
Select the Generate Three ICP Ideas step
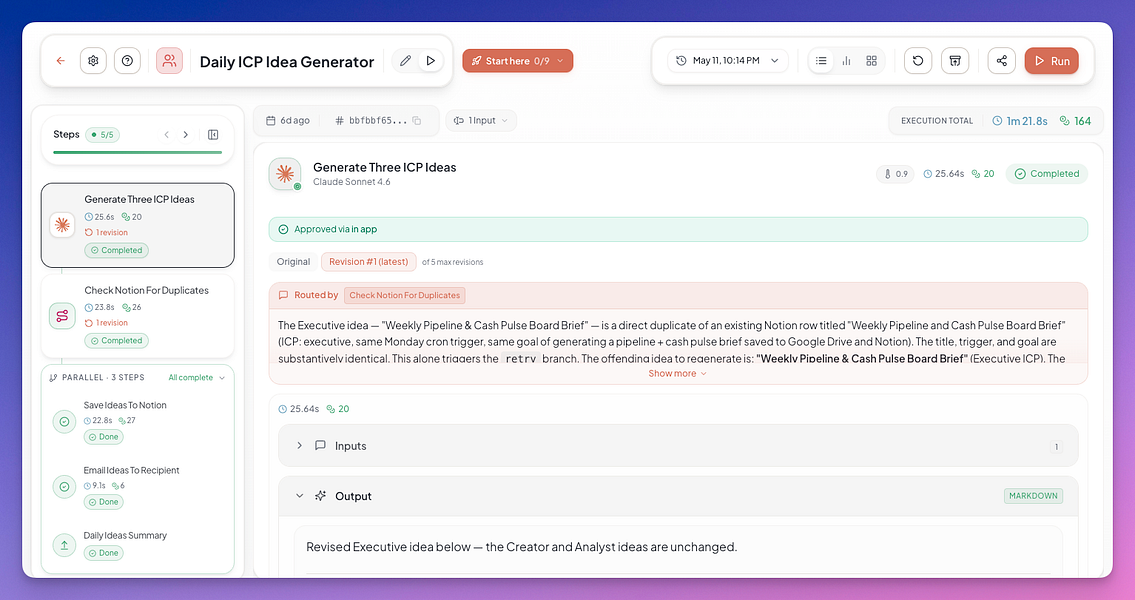138,225
